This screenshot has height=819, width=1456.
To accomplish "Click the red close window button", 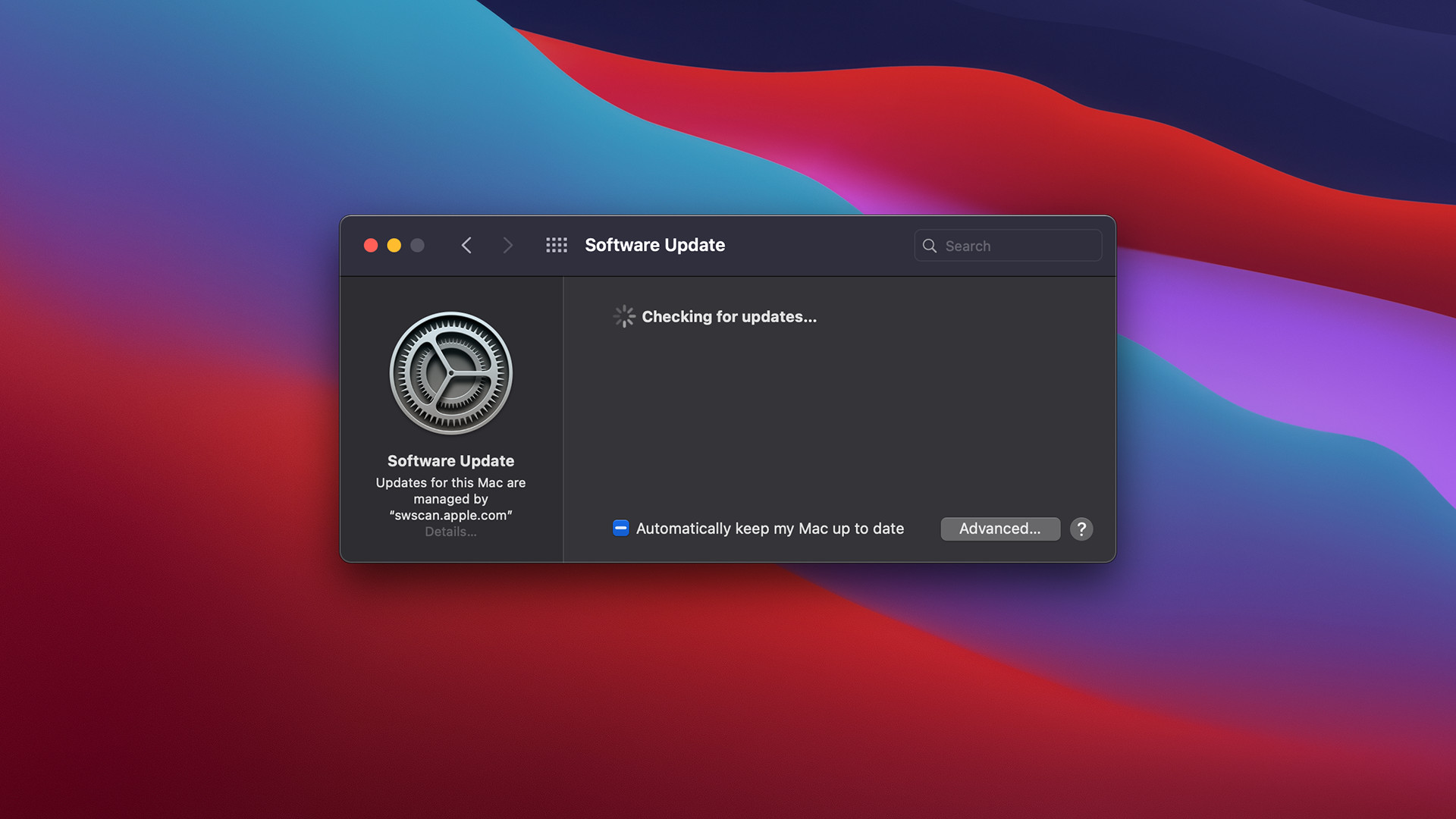I will [x=370, y=245].
